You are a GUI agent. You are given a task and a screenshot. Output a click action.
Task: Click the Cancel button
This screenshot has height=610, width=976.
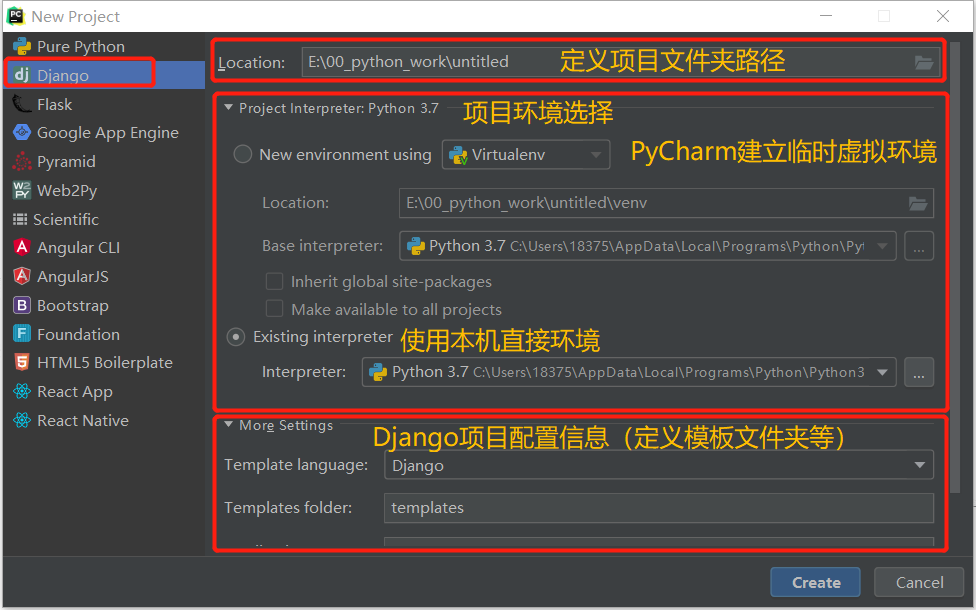pyautogui.click(x=919, y=583)
